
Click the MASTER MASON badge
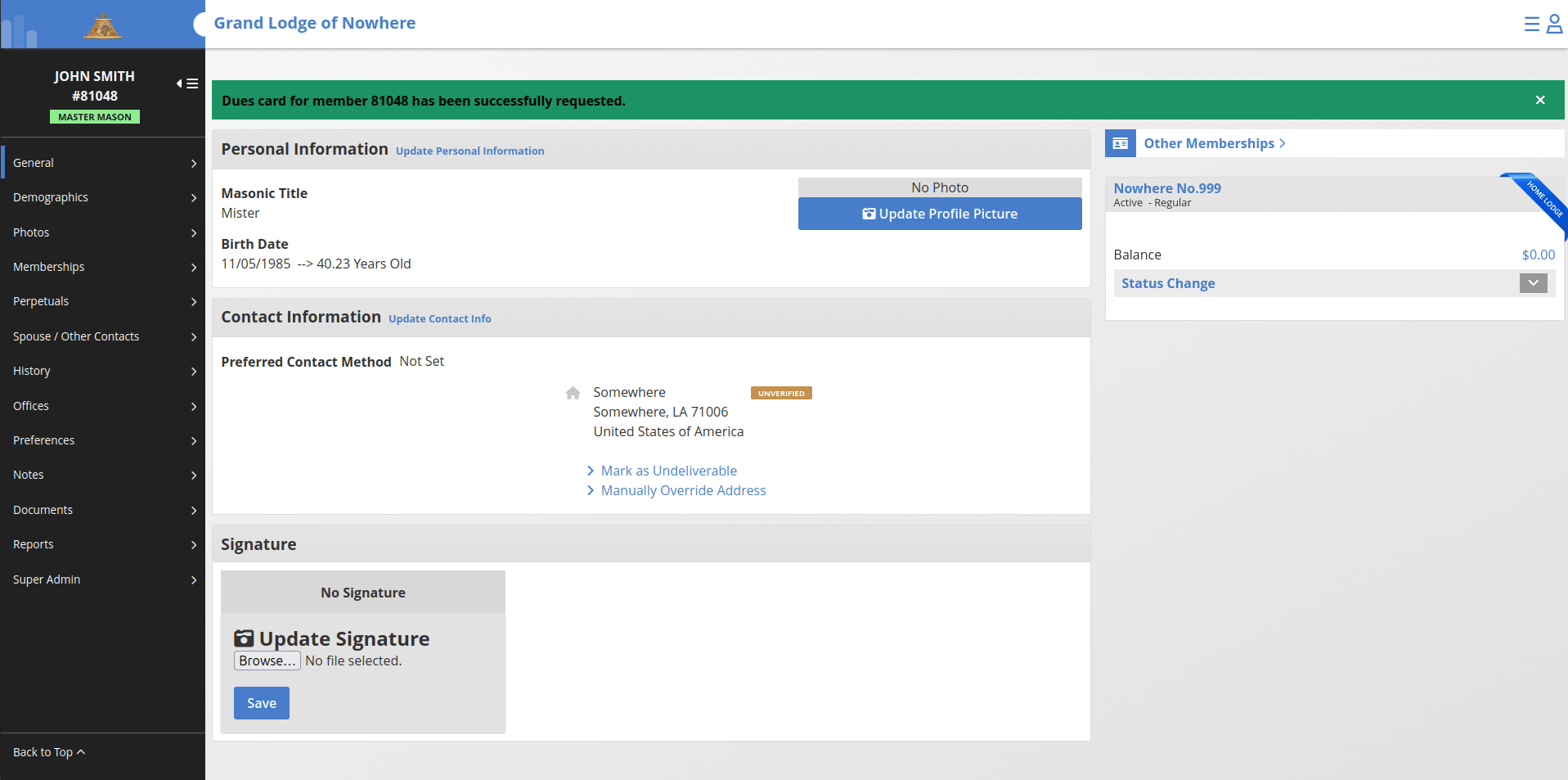(x=95, y=117)
